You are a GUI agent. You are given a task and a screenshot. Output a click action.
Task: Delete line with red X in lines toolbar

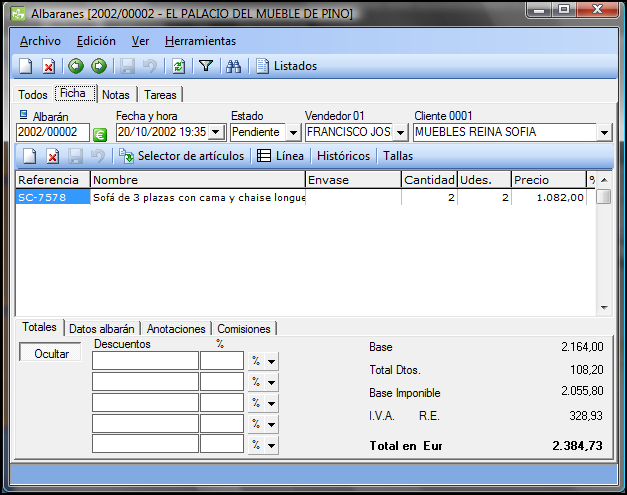tap(52, 156)
